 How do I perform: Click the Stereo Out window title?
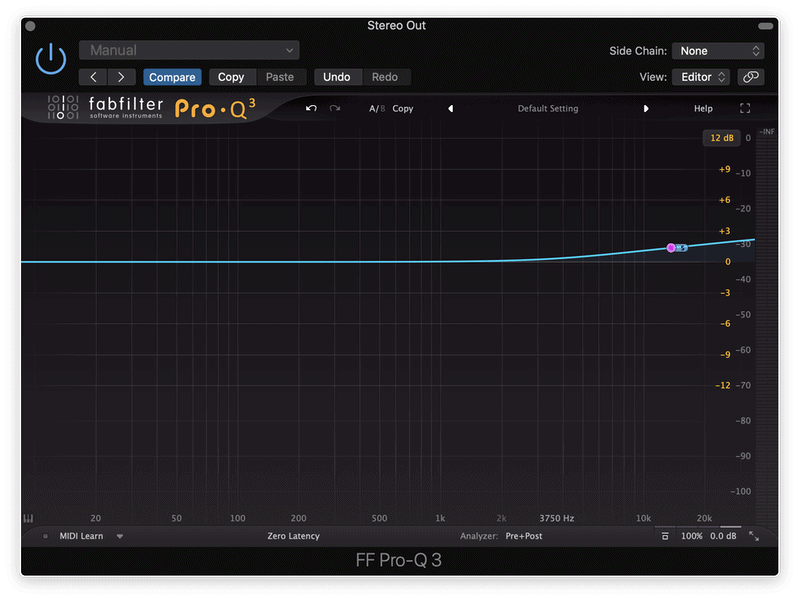click(396, 26)
